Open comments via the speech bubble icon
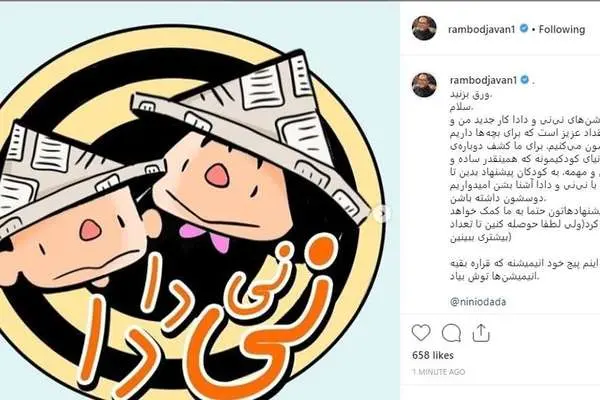600x400 pixels. tap(451, 333)
